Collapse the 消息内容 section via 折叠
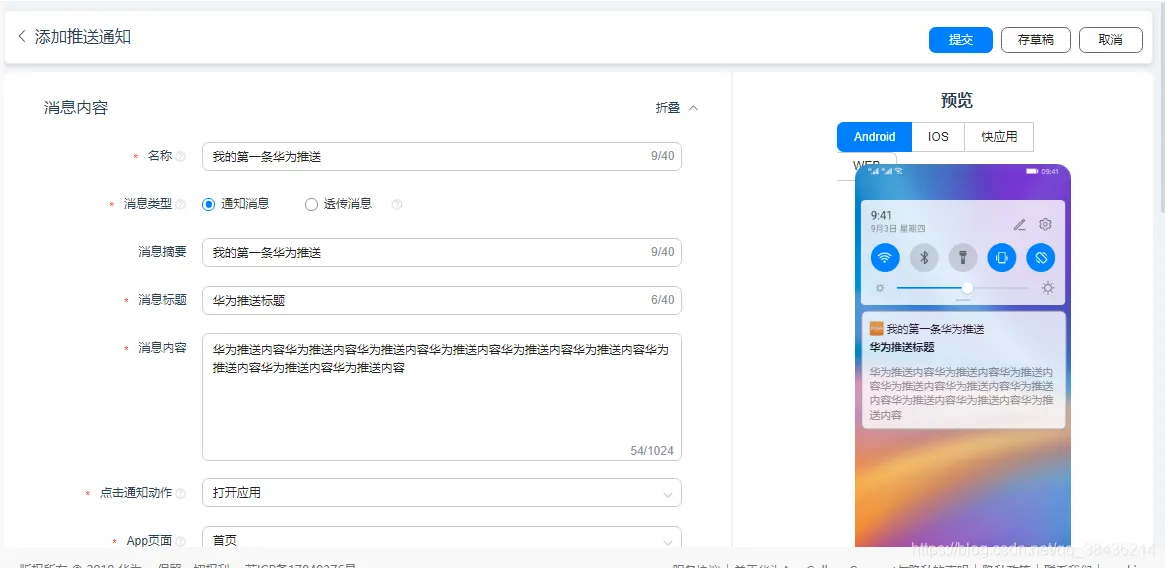Screen dimensions: 1165x568 click(677, 108)
